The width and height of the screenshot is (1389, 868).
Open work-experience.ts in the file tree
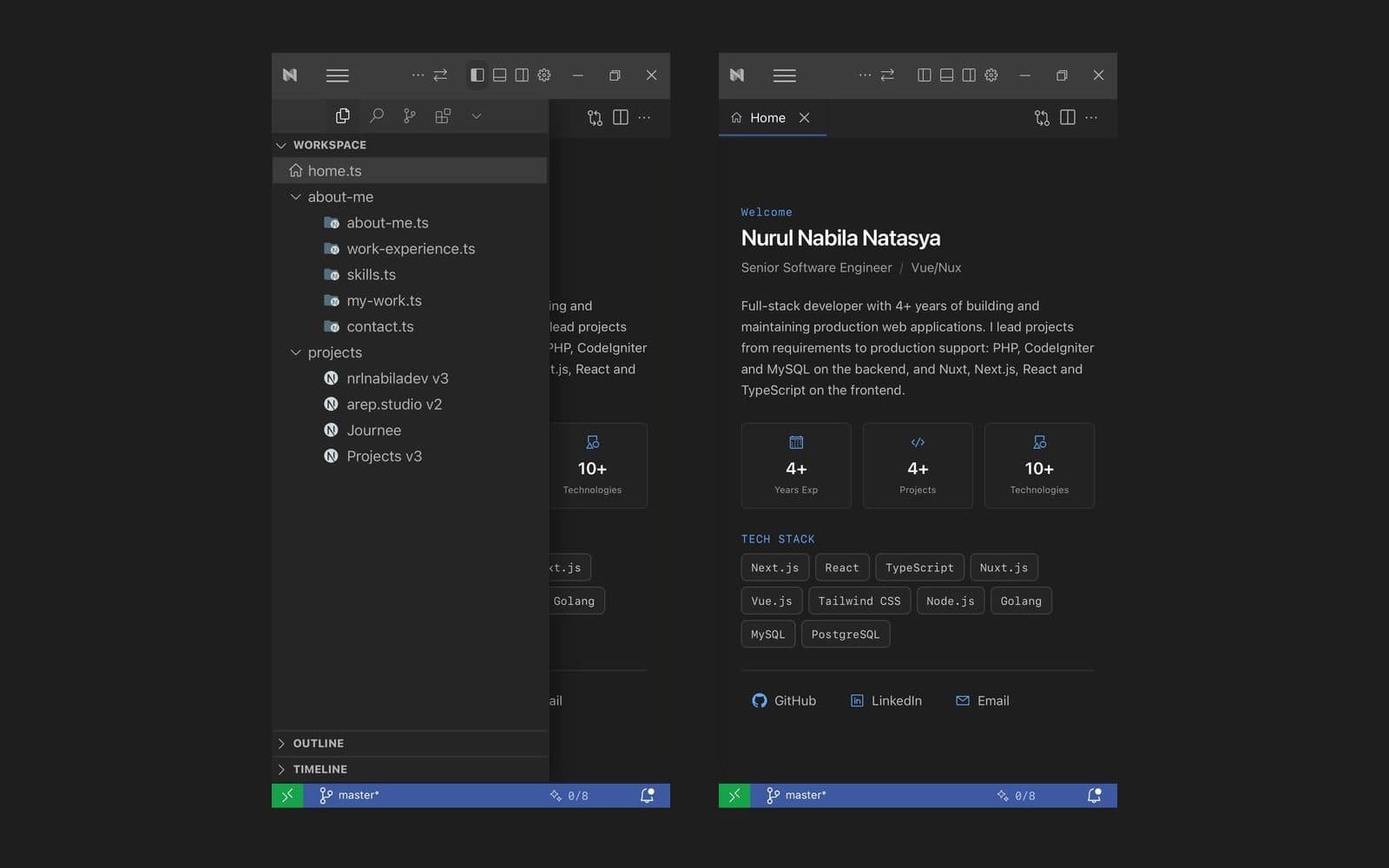(410, 249)
